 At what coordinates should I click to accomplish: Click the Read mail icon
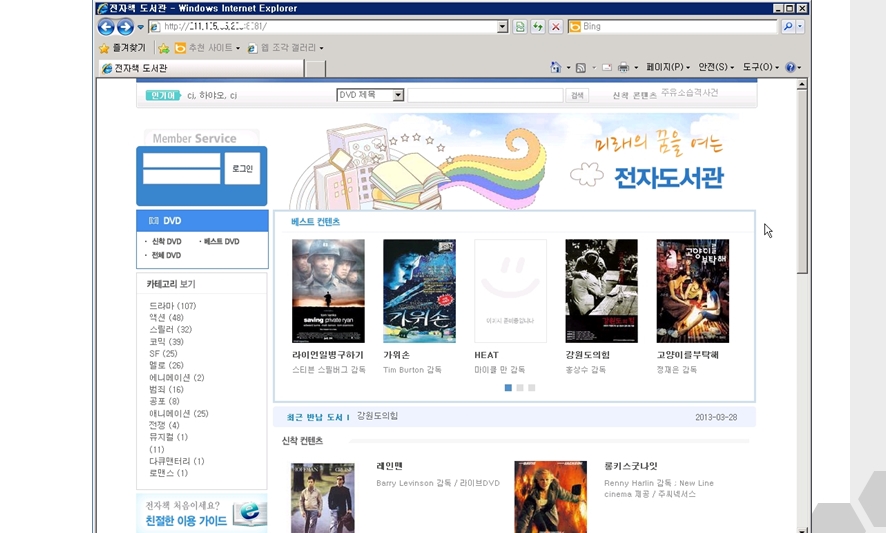606,67
